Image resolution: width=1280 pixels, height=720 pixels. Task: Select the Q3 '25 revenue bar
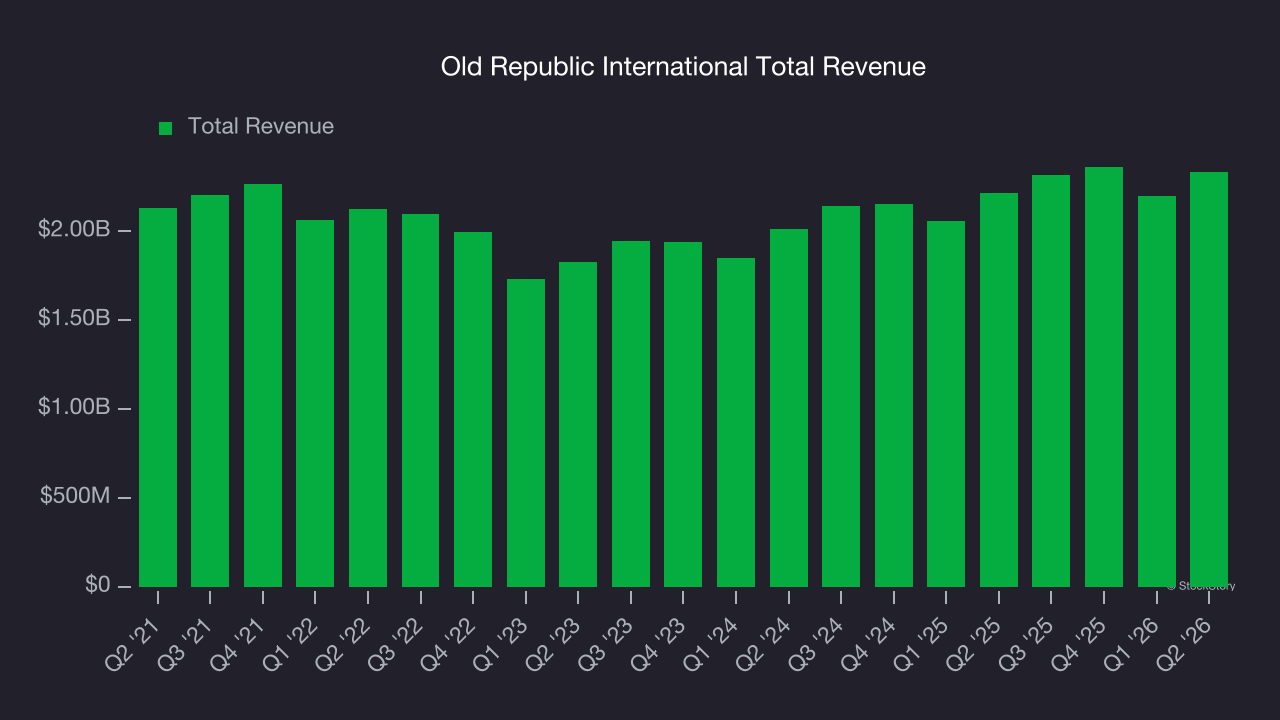pyautogui.click(x=1051, y=381)
